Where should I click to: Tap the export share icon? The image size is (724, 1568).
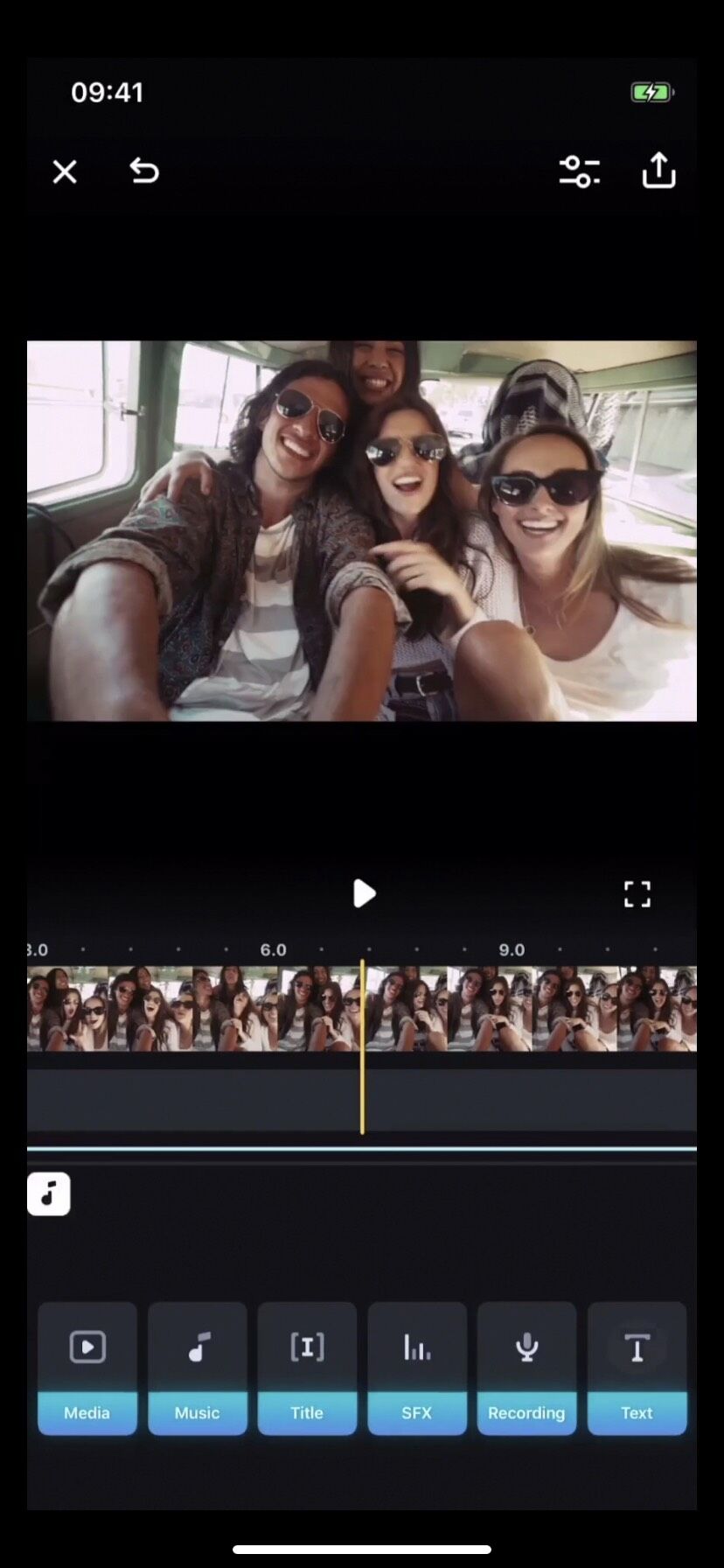658,171
